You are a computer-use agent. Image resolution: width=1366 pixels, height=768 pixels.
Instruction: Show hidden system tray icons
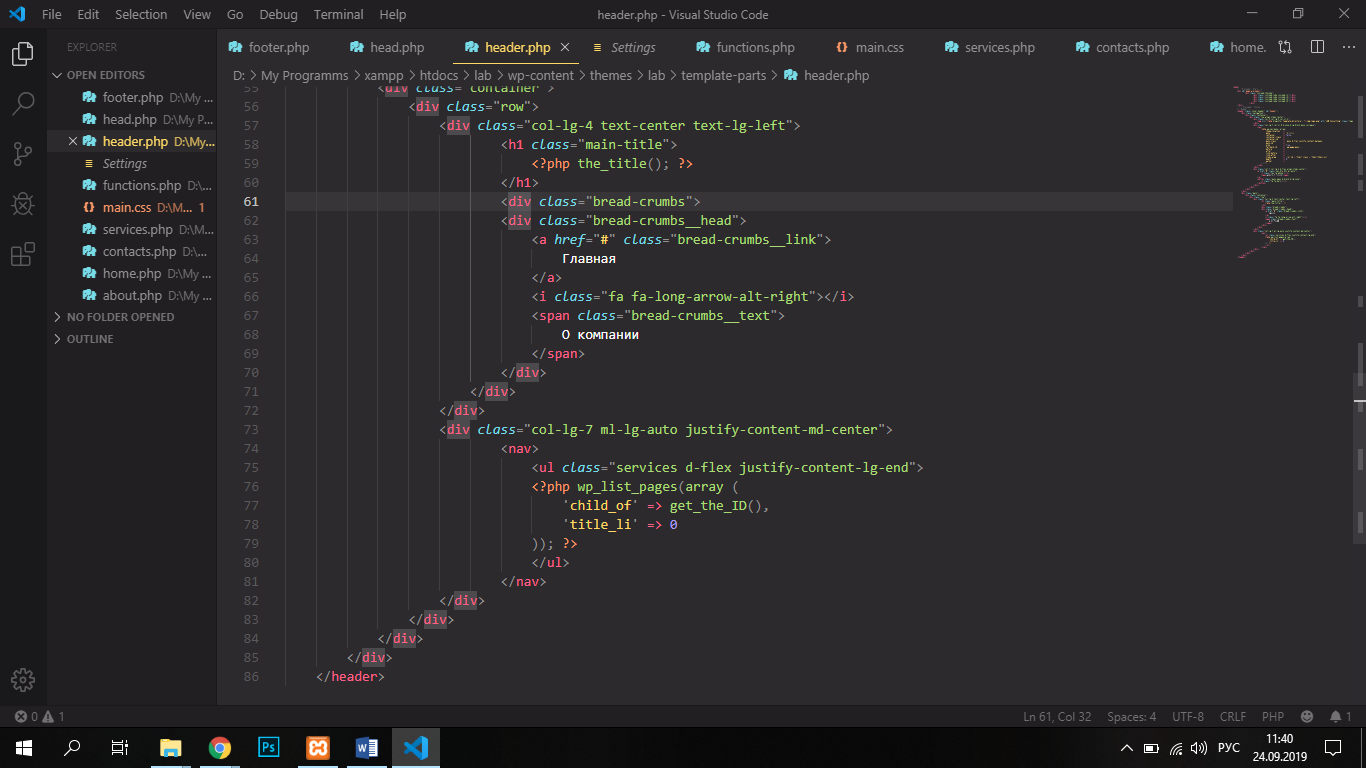(1127, 748)
